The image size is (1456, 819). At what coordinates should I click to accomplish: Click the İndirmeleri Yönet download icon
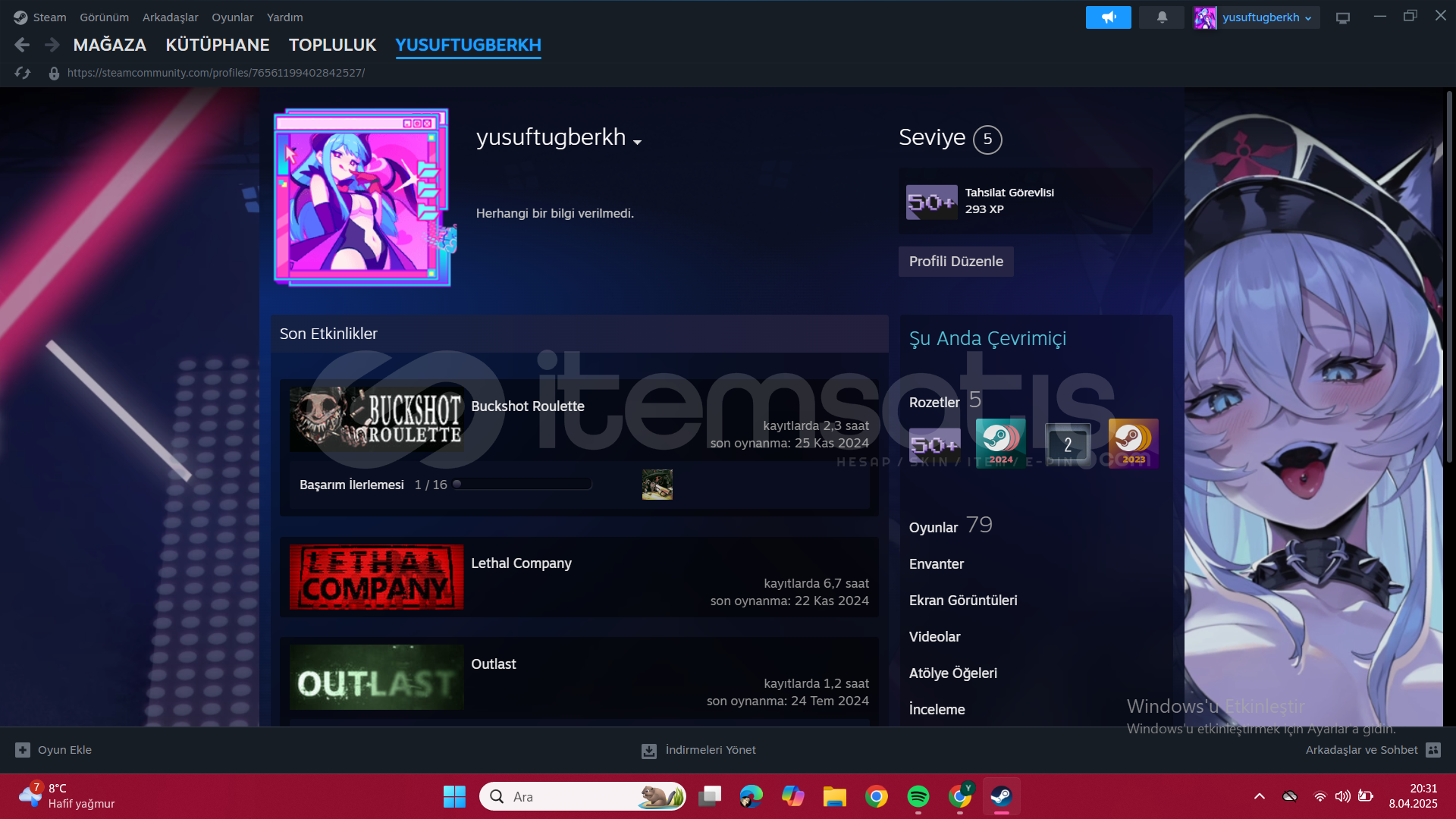(649, 751)
